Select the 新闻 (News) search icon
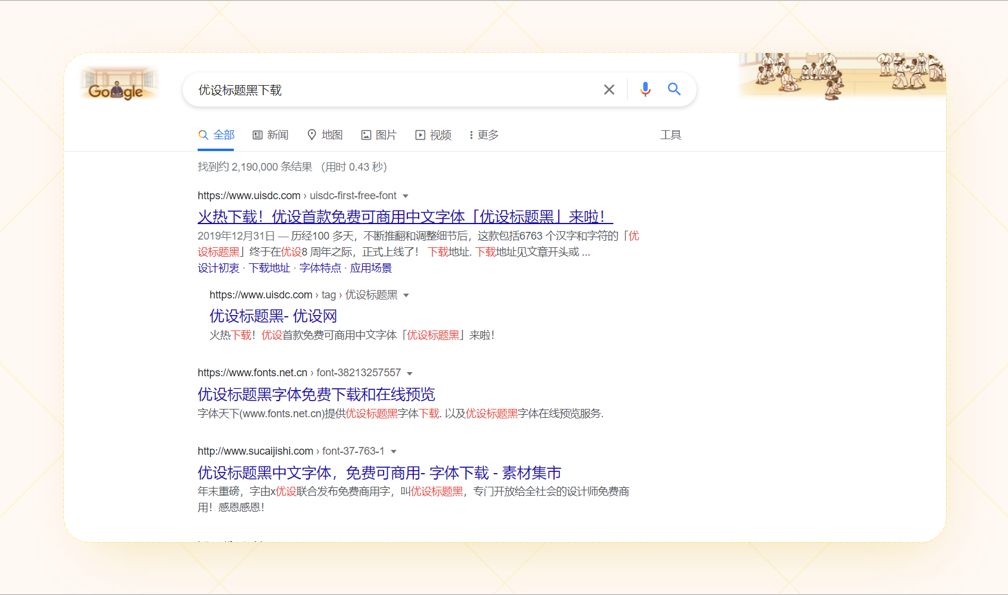1008x595 pixels. coord(259,134)
